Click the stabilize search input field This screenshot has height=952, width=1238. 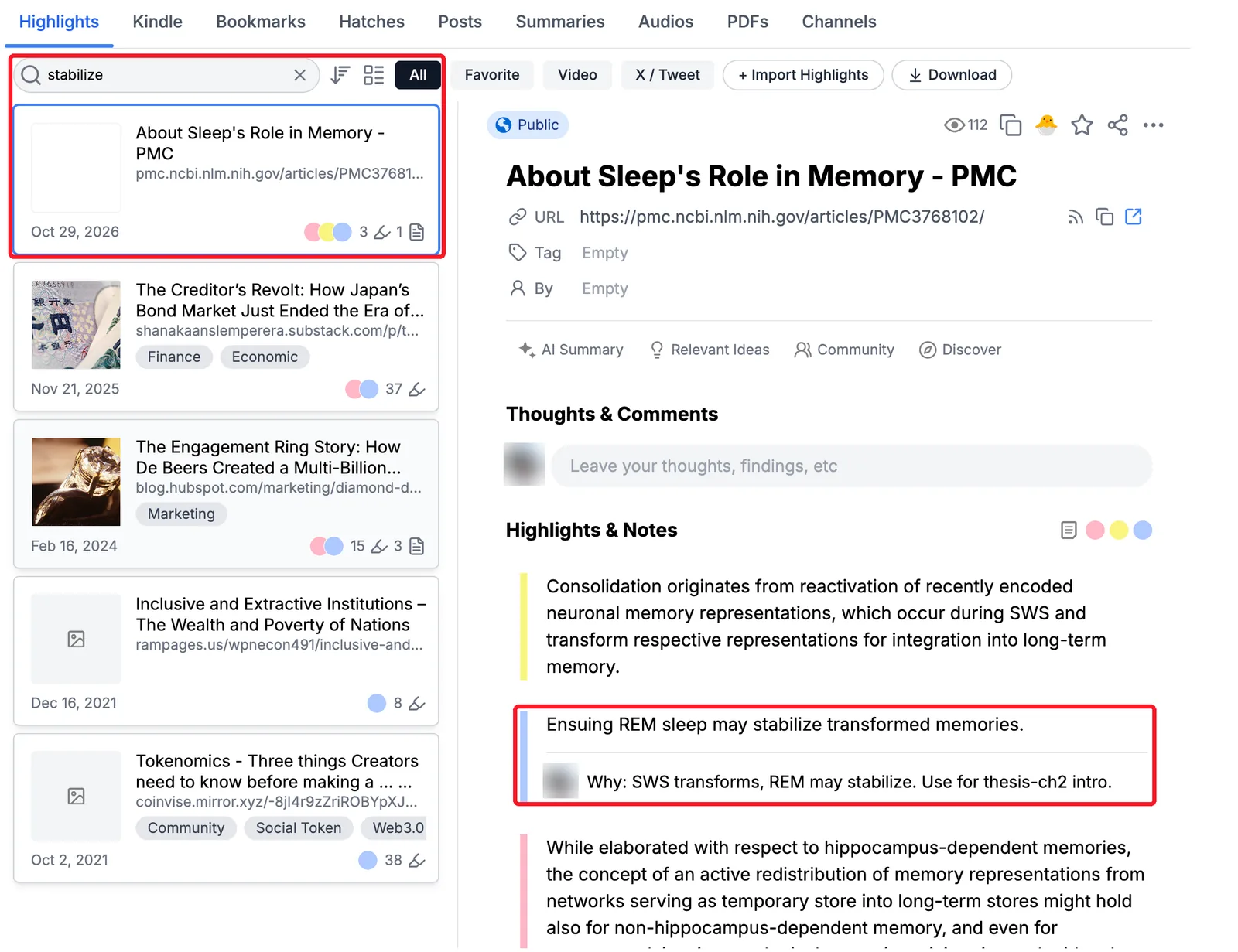pyautogui.click(x=166, y=75)
